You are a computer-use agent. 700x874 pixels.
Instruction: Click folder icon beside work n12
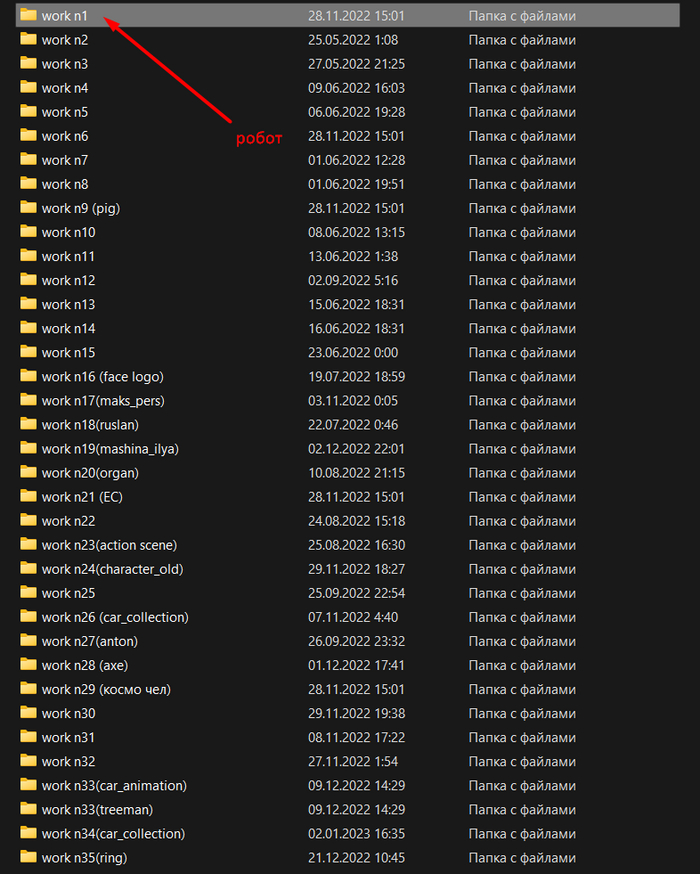[28, 279]
